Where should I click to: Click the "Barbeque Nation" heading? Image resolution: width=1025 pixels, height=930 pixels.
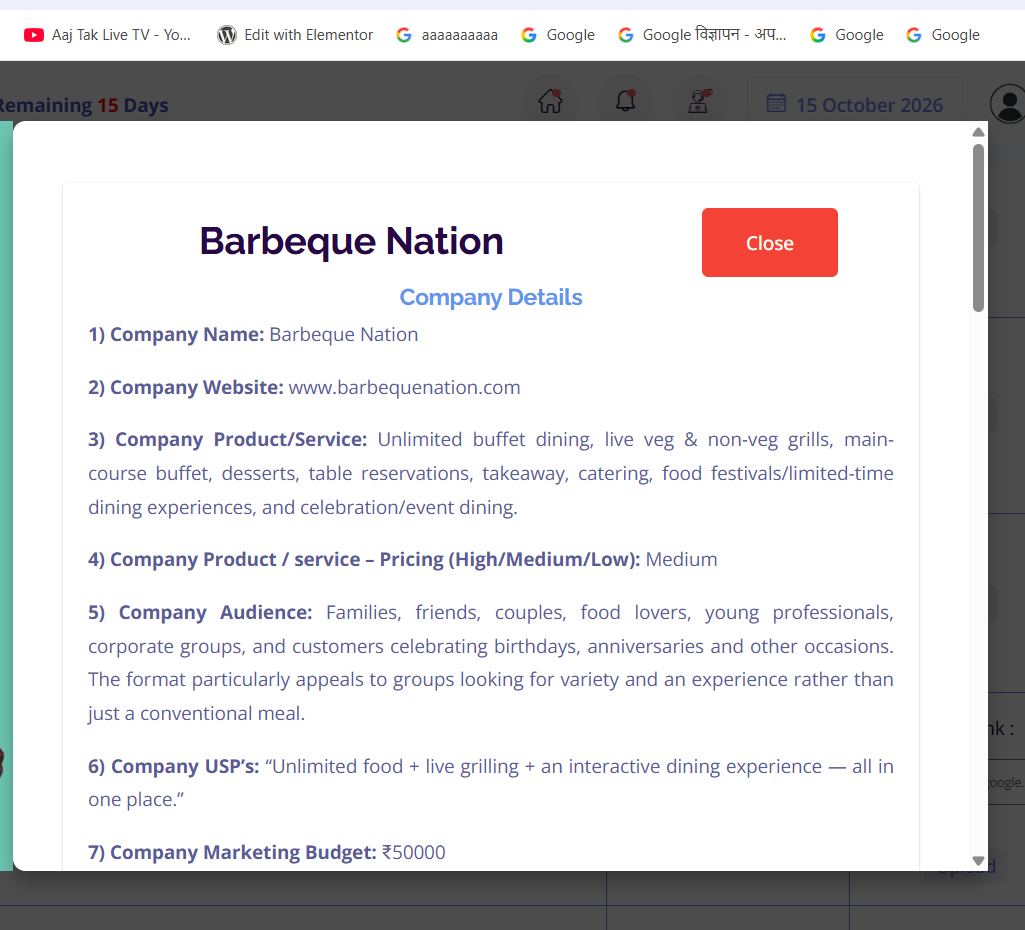(x=352, y=241)
